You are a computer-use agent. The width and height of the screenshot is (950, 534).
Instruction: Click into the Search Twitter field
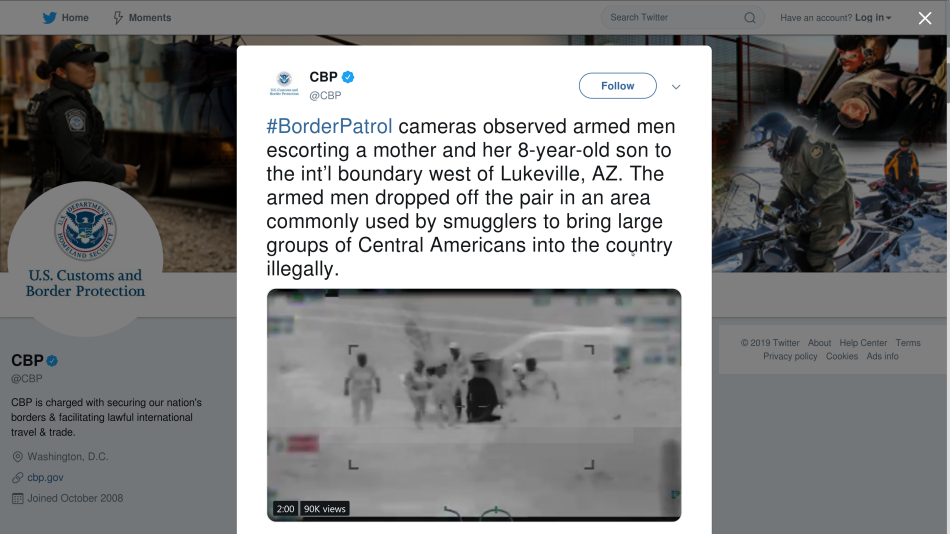coord(673,18)
